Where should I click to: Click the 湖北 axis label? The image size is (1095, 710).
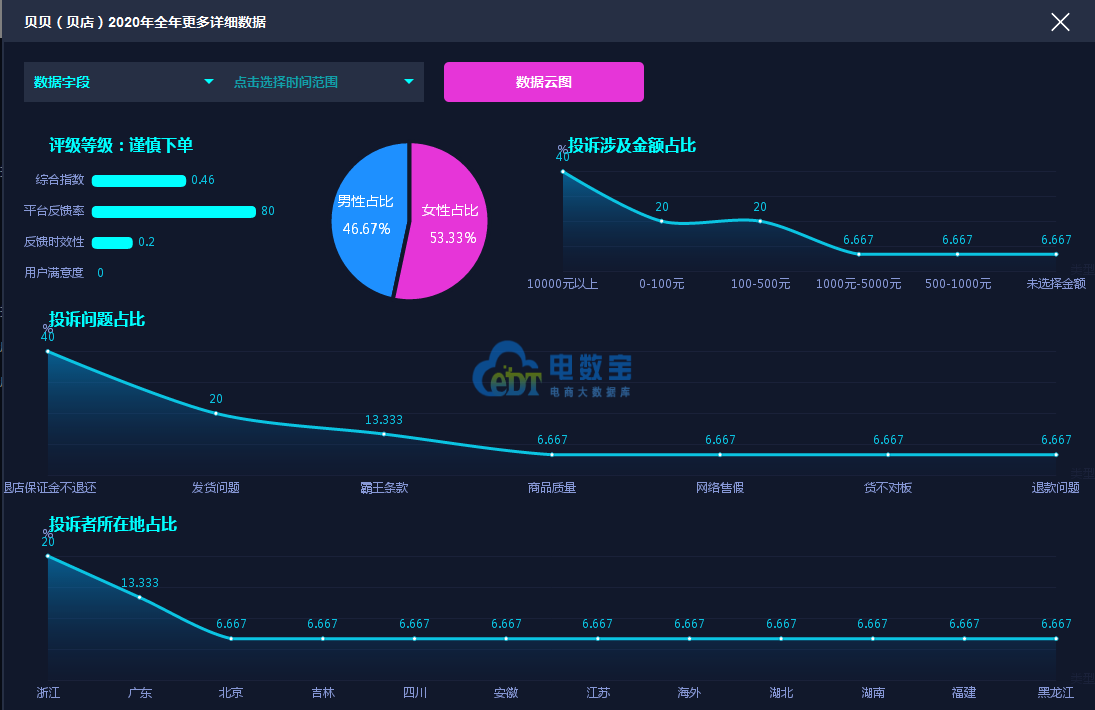(x=781, y=693)
